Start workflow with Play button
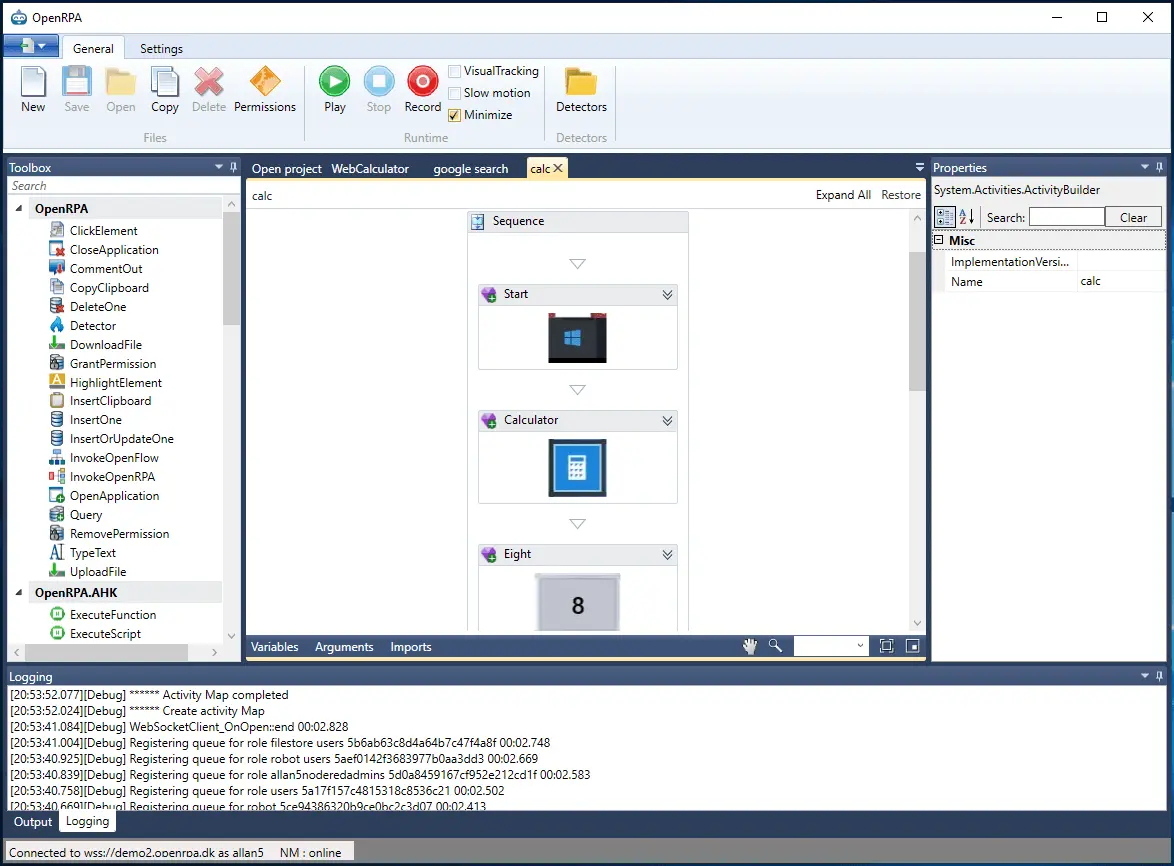This screenshot has height=866, width=1174. (335, 89)
